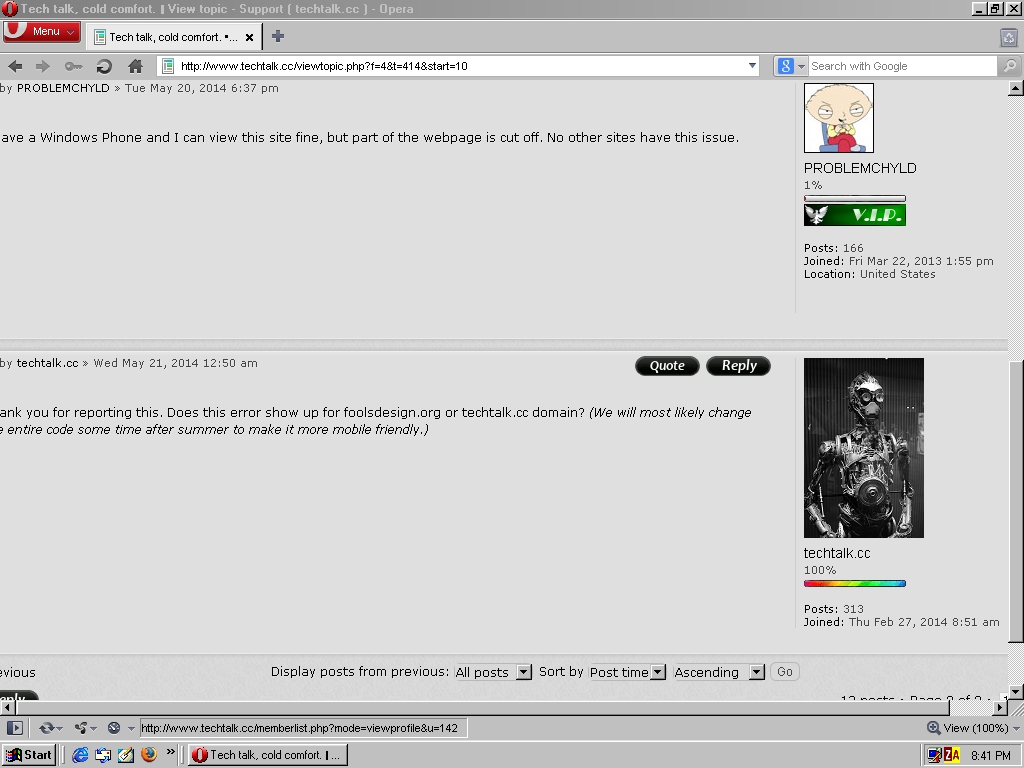This screenshot has height=768, width=1024.
Task: Click the text Location: United States
Action: pos(869,274)
